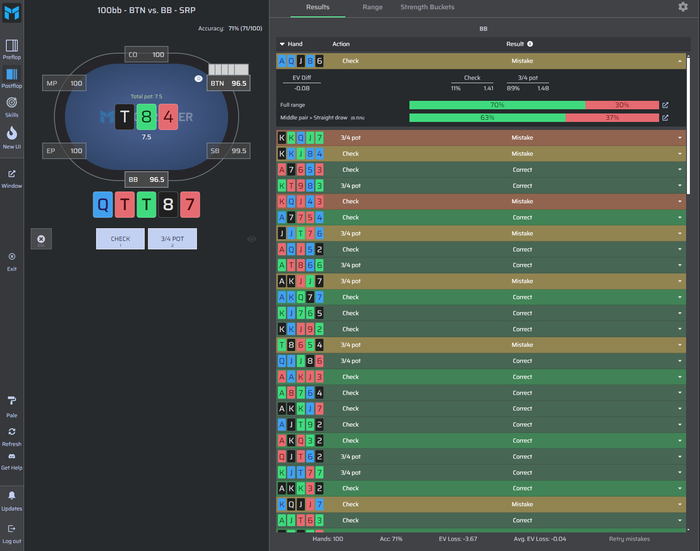Image resolution: width=700 pixels, height=551 pixels.
Task: Click the SB seat box
Action: coord(228,151)
